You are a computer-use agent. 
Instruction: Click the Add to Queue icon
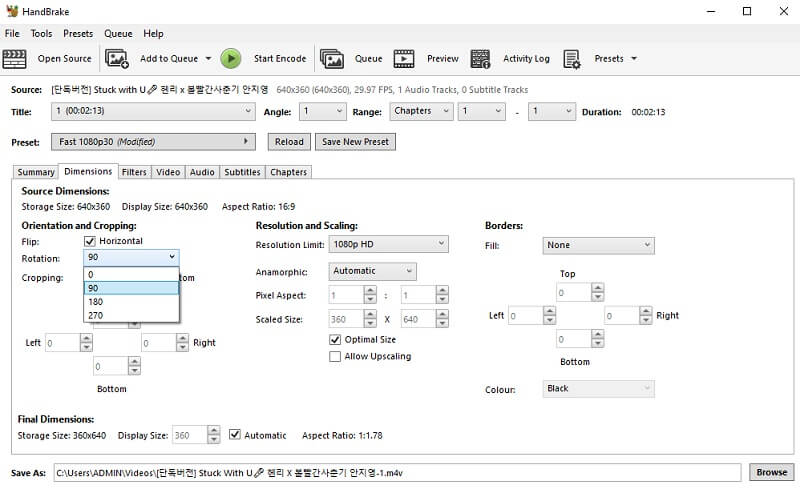118,59
